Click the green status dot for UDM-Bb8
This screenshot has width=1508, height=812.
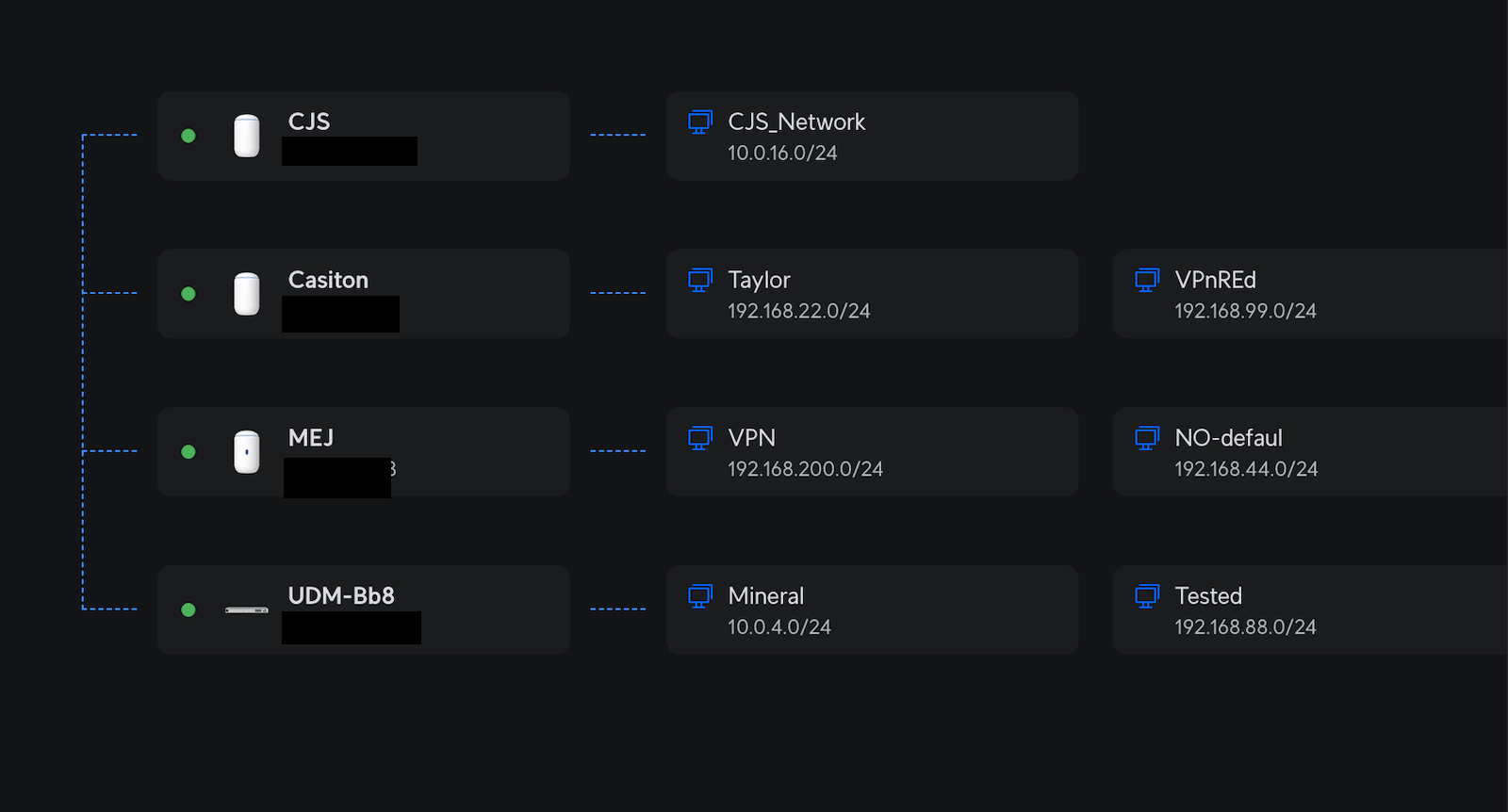188,610
